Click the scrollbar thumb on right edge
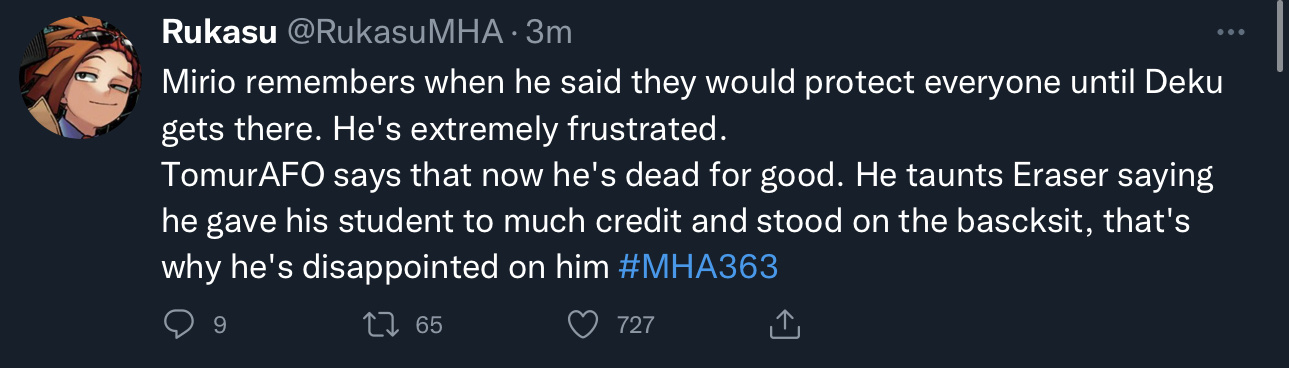 1282,36
